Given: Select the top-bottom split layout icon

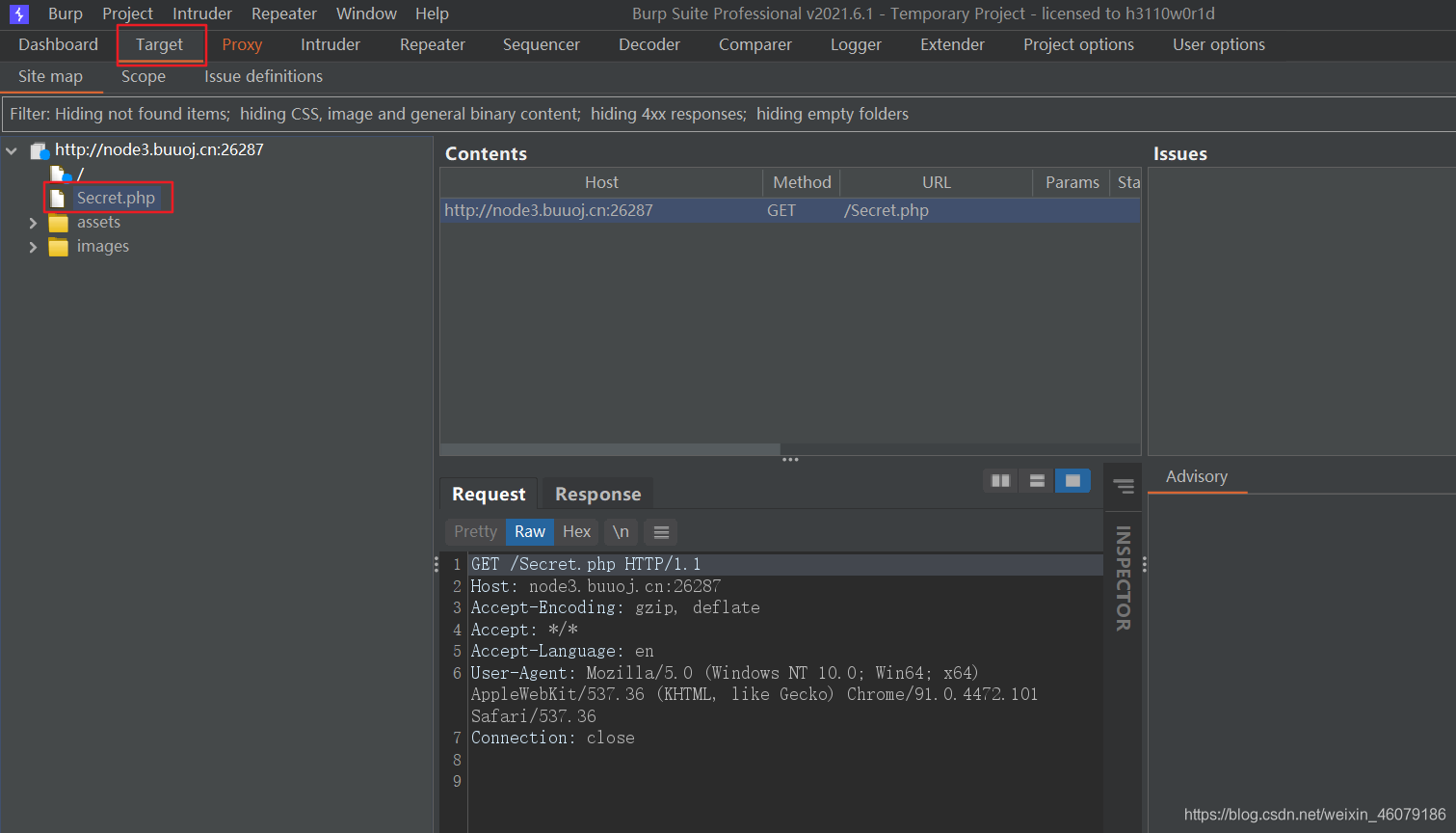Looking at the screenshot, I should 1037,480.
